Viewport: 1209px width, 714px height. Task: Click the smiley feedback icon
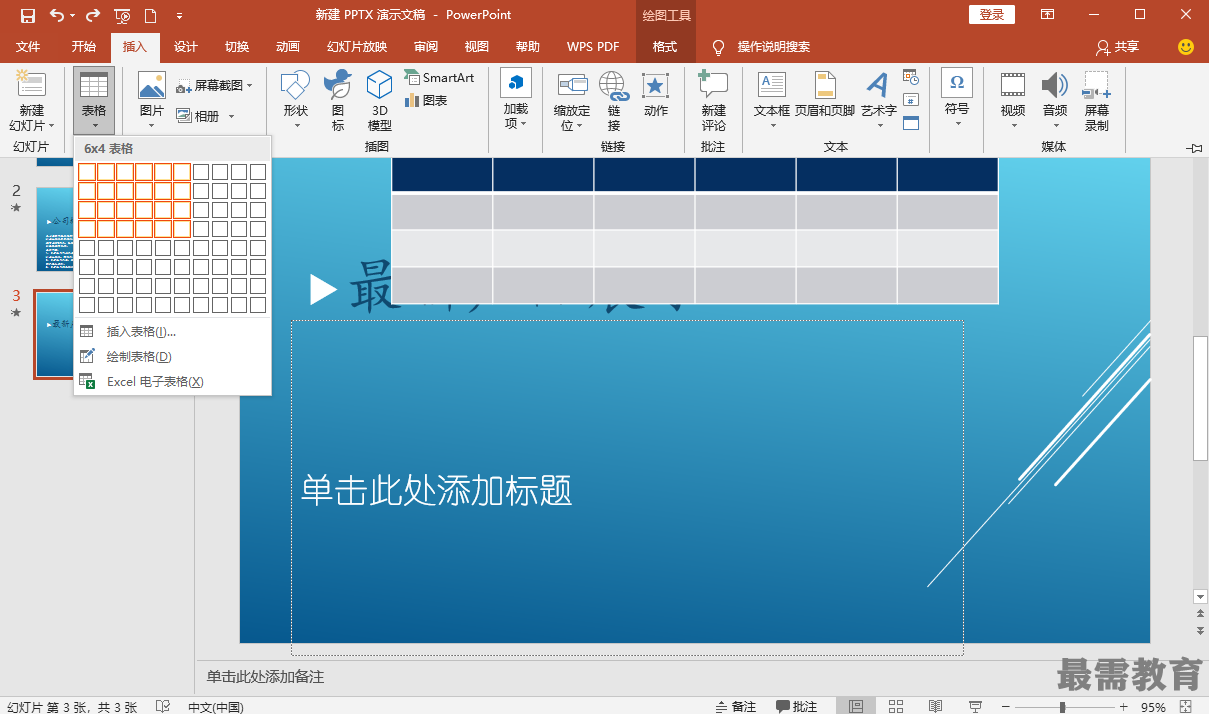[x=1186, y=47]
